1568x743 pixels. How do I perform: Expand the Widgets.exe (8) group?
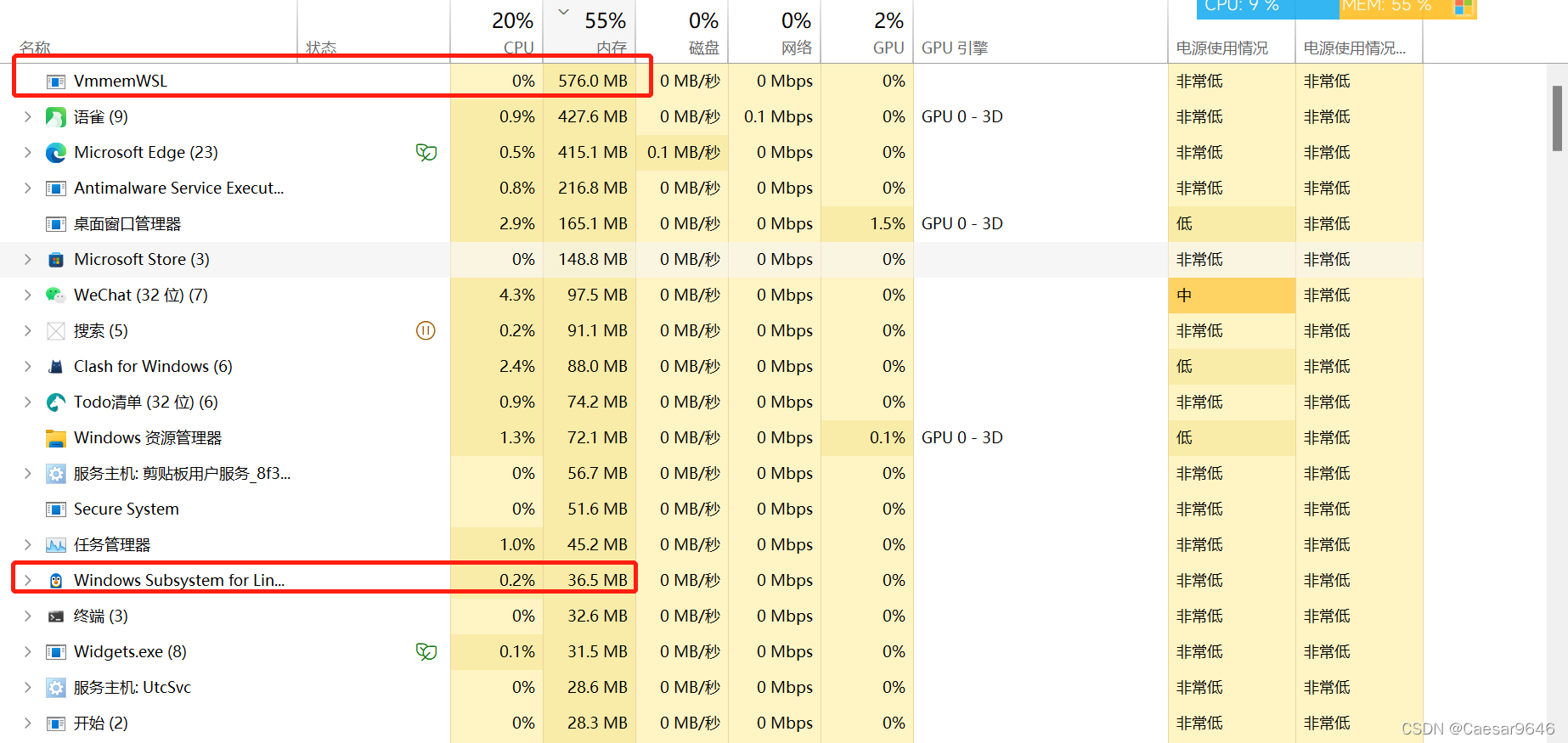pyautogui.click(x=27, y=651)
